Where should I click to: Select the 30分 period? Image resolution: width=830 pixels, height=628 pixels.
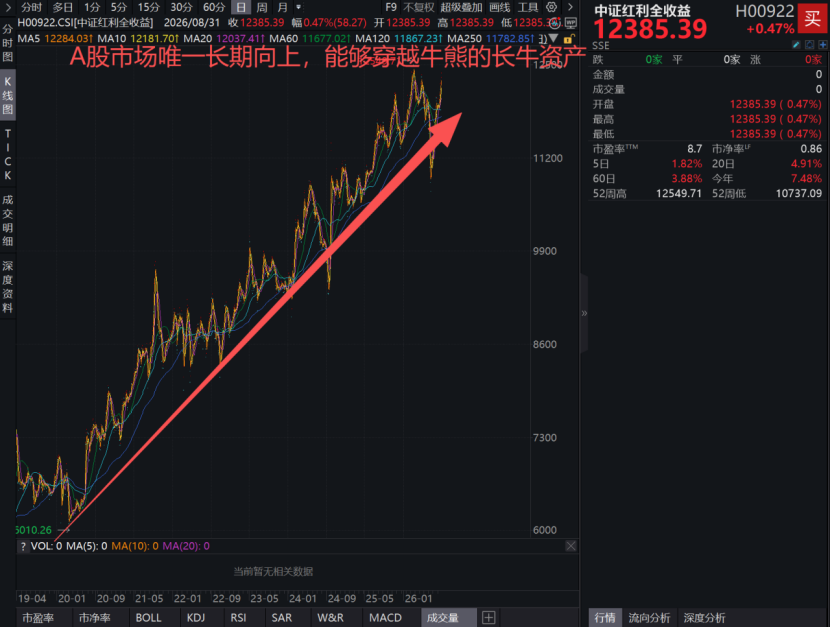click(181, 7)
